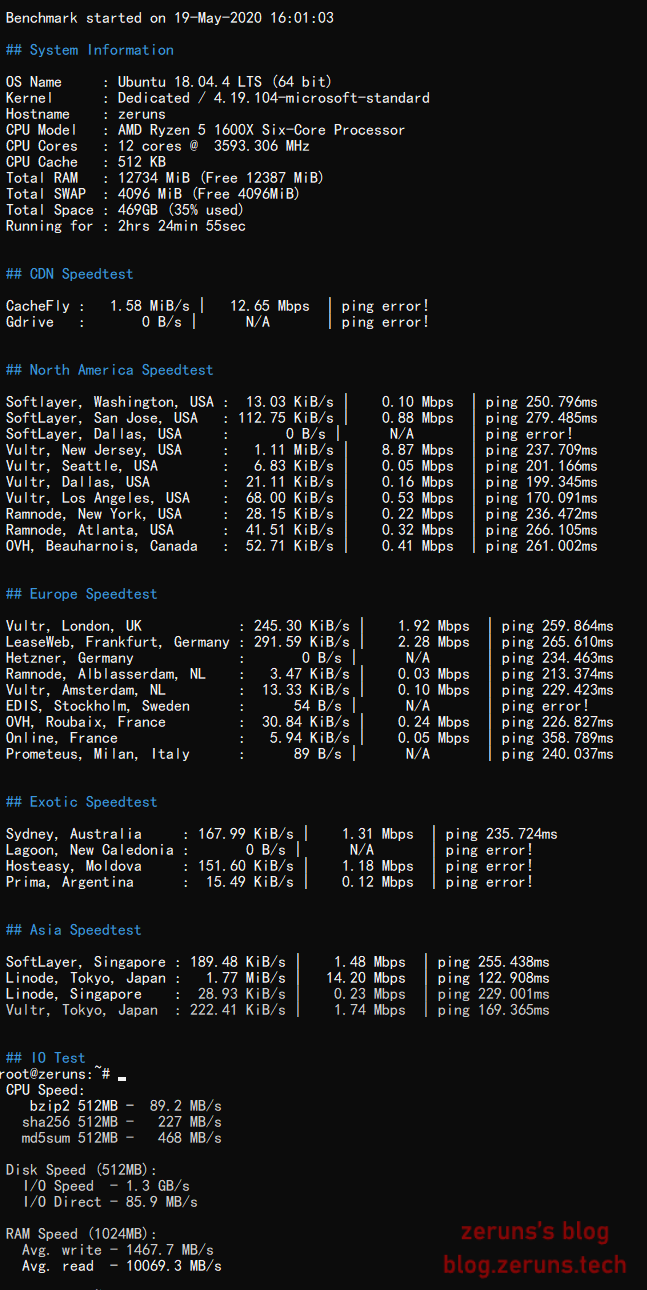The height and width of the screenshot is (1290, 647).
Task: Click the System Information section header
Action: (90, 50)
